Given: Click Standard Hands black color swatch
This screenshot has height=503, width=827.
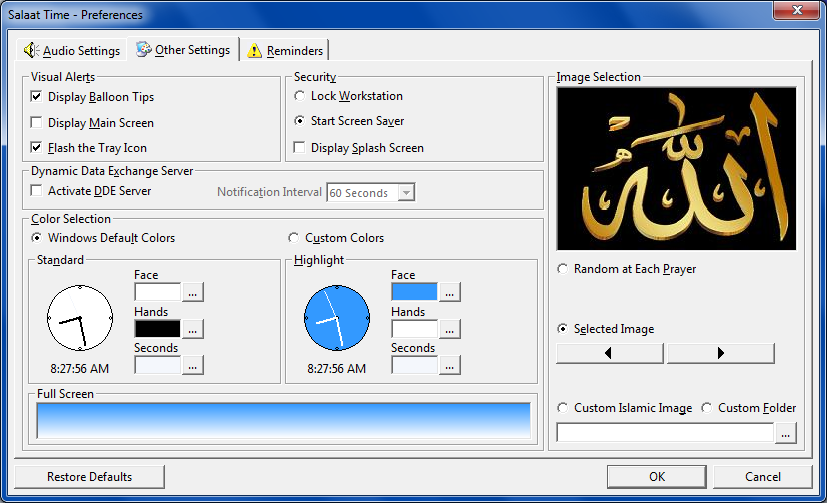Looking at the screenshot, I should 158,328.
